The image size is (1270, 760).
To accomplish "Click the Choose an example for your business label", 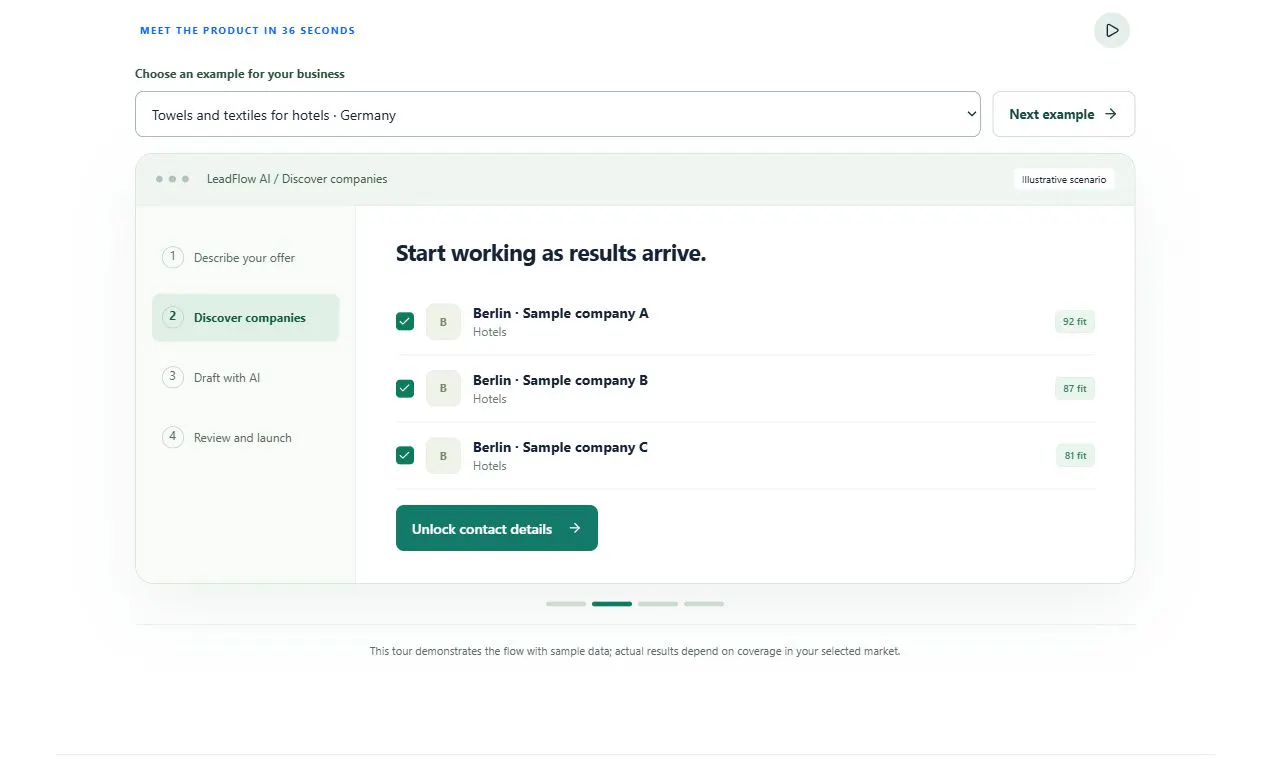I will [240, 74].
